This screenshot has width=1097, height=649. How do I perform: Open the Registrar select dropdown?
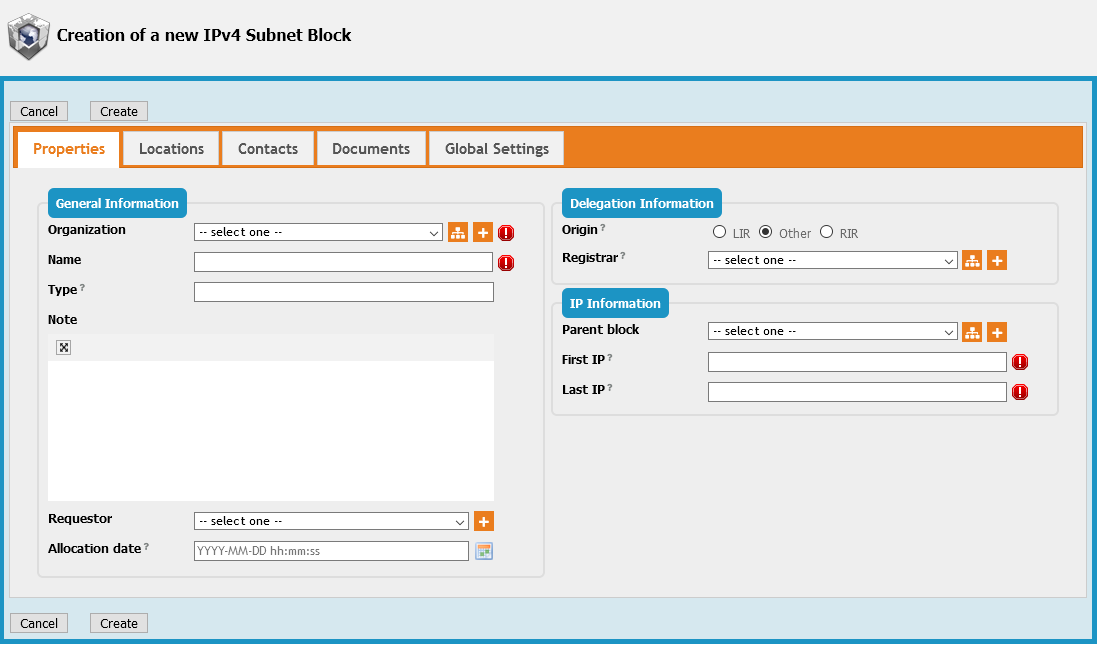coord(832,260)
